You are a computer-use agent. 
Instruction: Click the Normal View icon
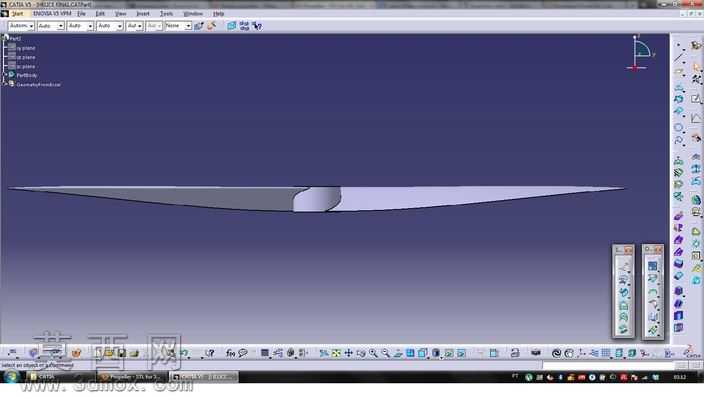(x=398, y=353)
